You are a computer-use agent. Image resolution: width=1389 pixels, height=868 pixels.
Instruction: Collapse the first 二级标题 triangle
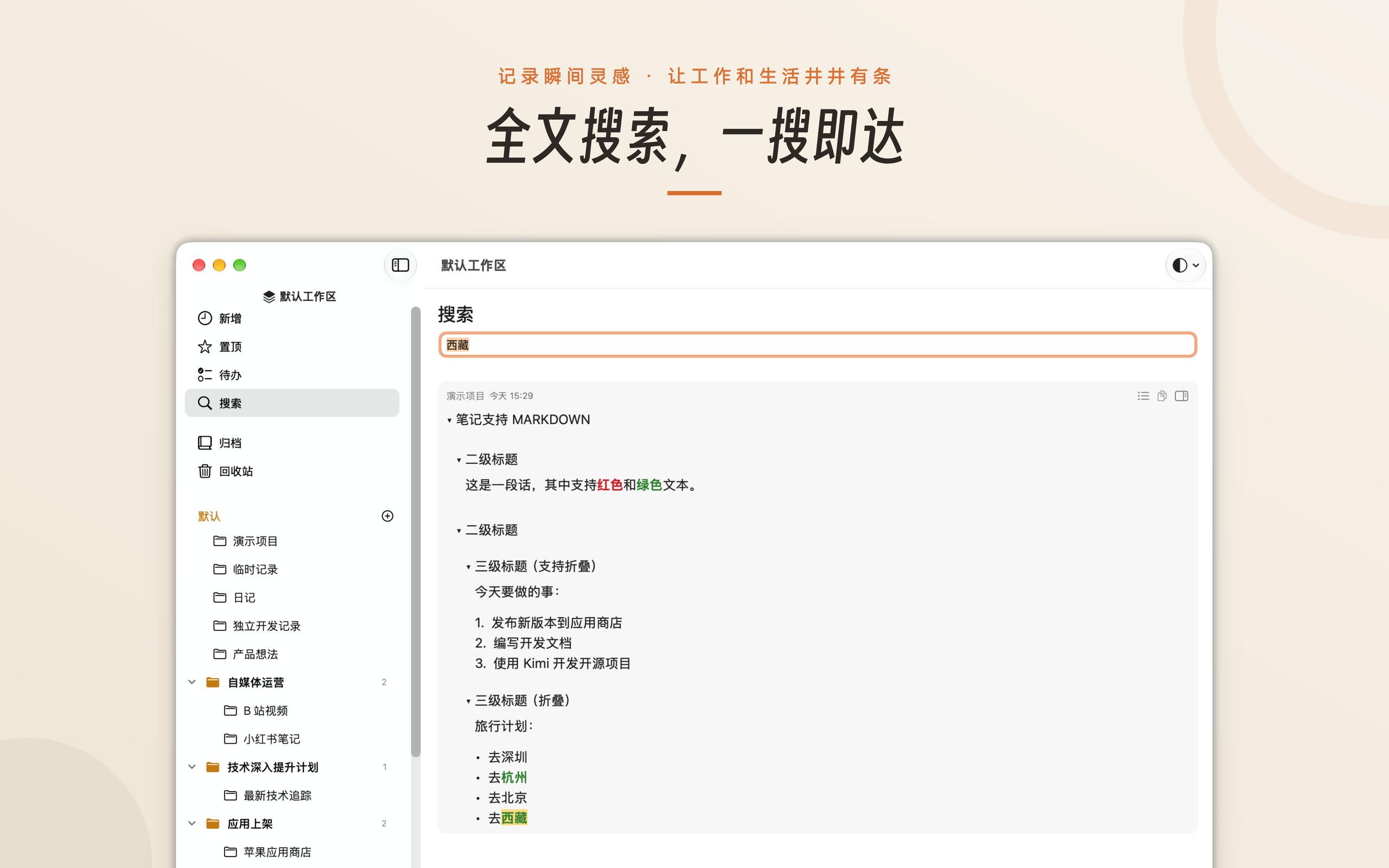coord(458,460)
